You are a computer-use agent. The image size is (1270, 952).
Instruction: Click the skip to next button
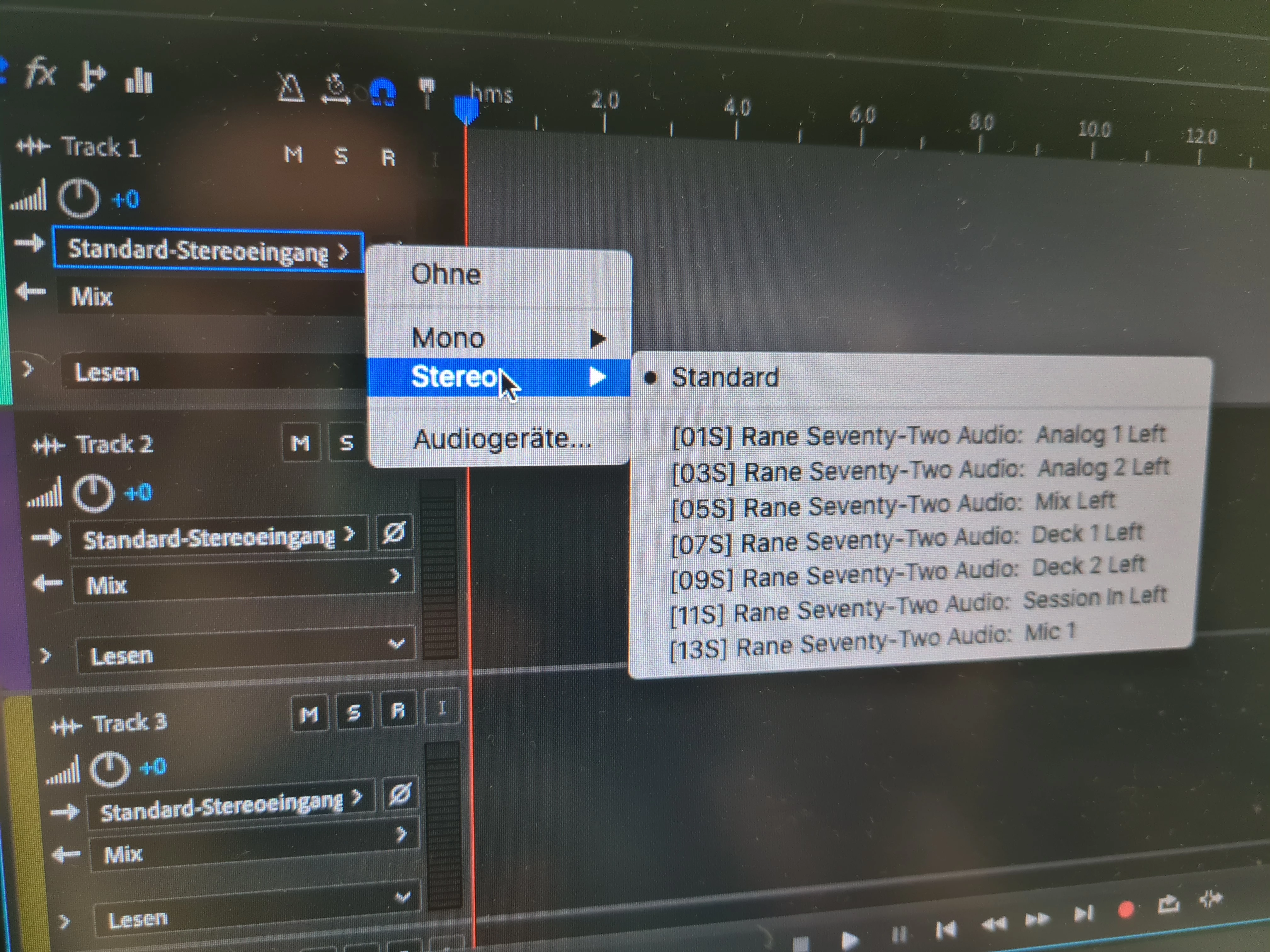(x=1083, y=913)
